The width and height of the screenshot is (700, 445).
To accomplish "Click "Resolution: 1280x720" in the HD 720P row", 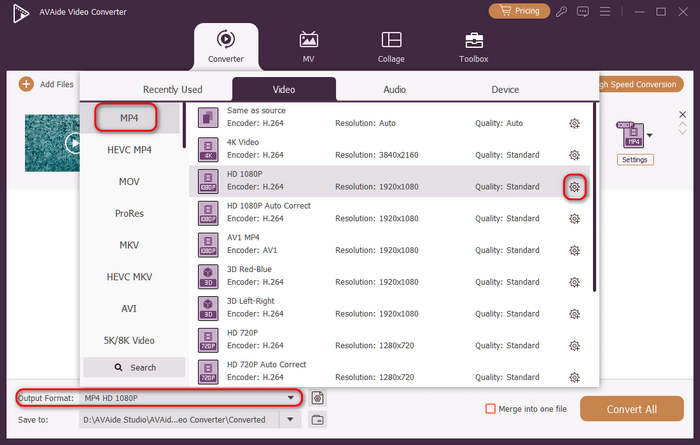I will [x=375, y=345].
